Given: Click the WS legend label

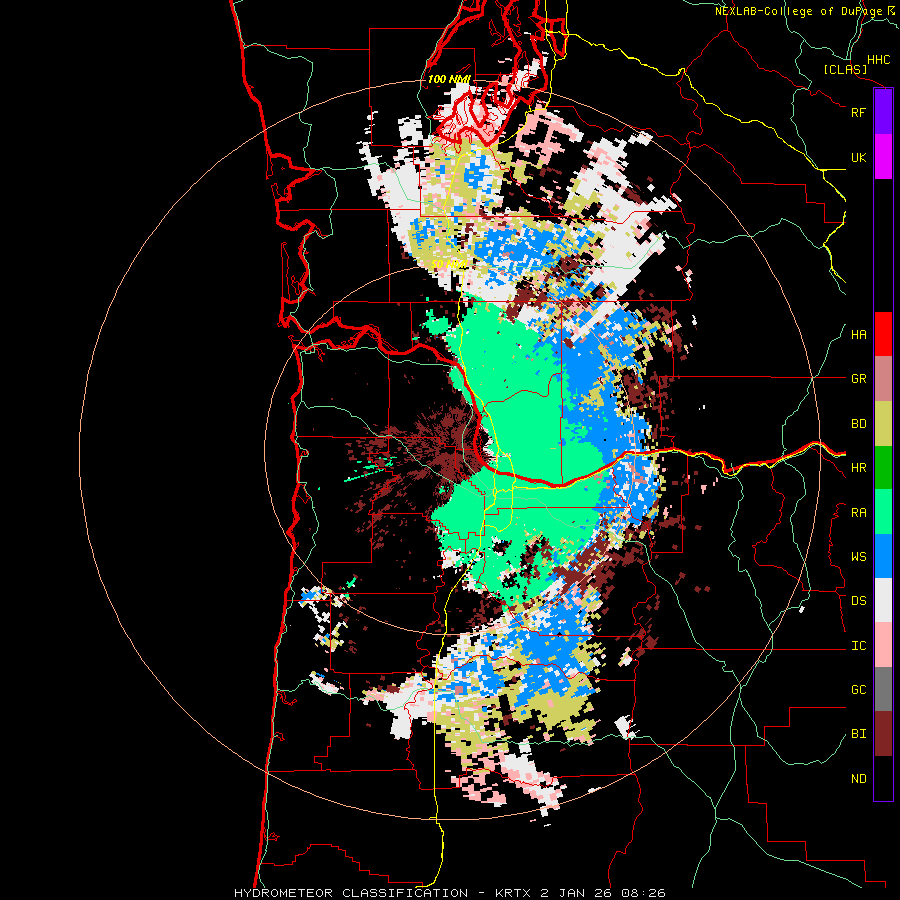Looking at the screenshot, I should (859, 557).
